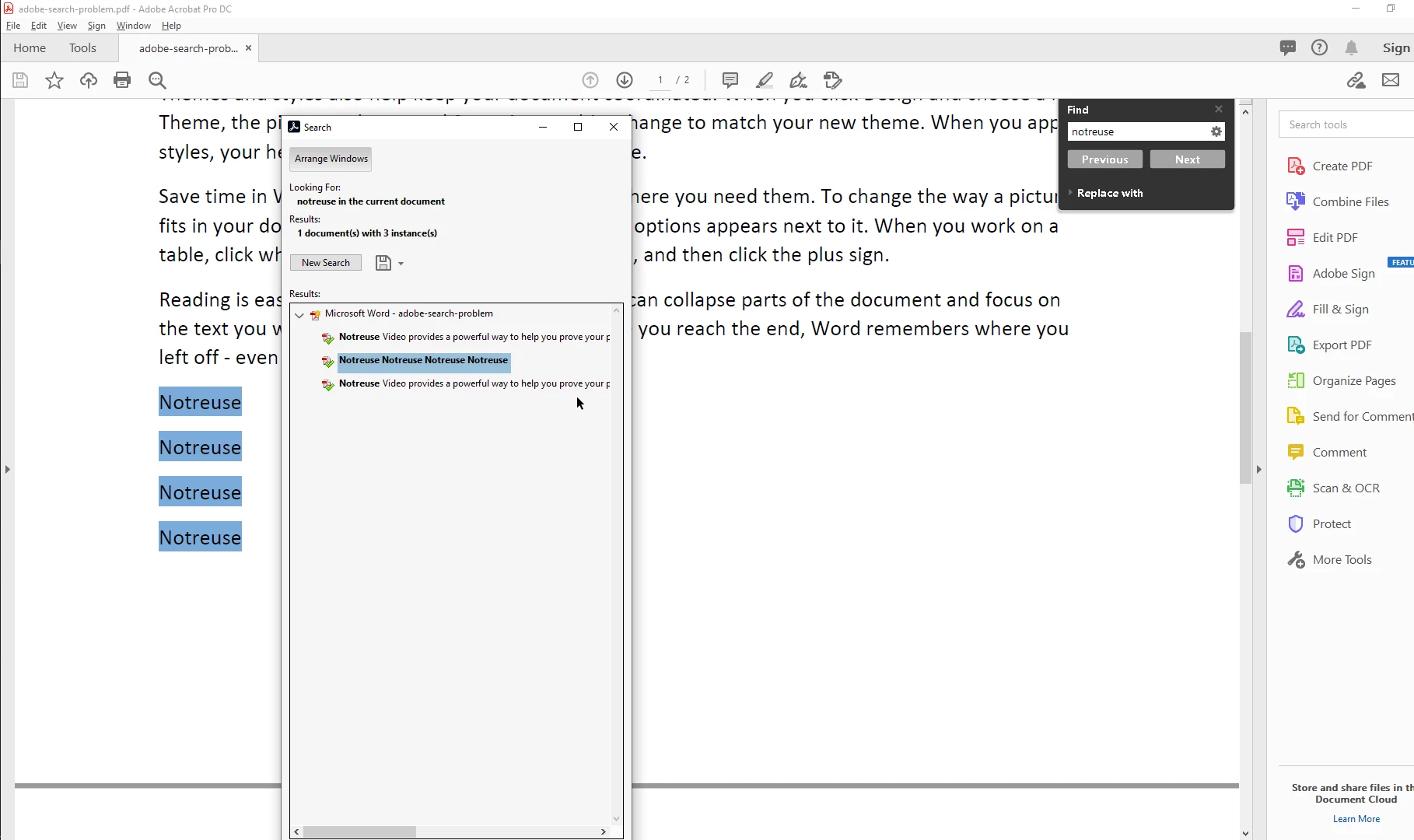Start a New Search
This screenshot has height=840, width=1414.
326,263
